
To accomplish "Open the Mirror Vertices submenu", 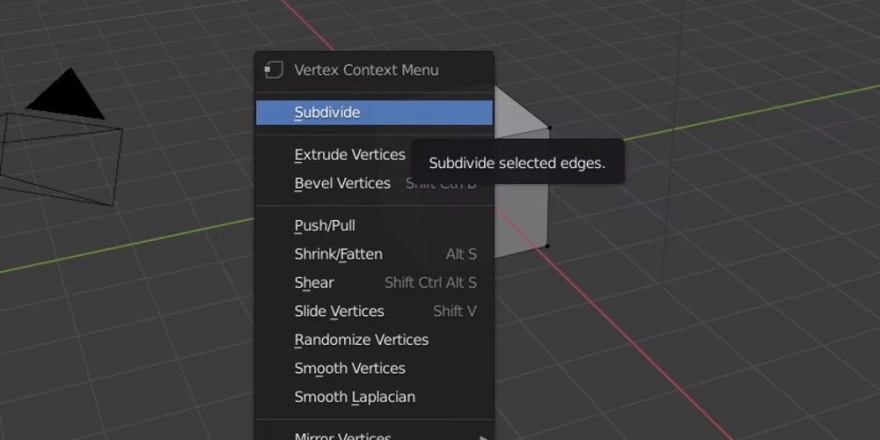I will pyautogui.click(x=374, y=435).
